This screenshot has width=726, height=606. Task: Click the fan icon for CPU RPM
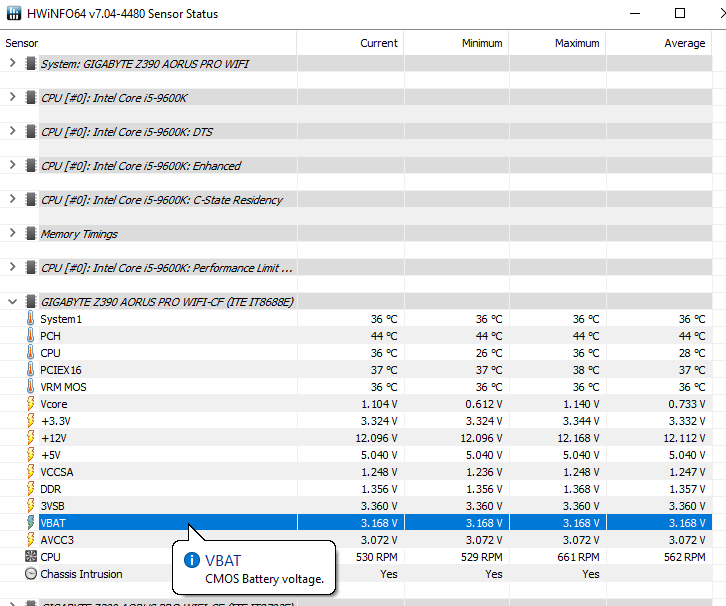pyautogui.click(x=31, y=556)
